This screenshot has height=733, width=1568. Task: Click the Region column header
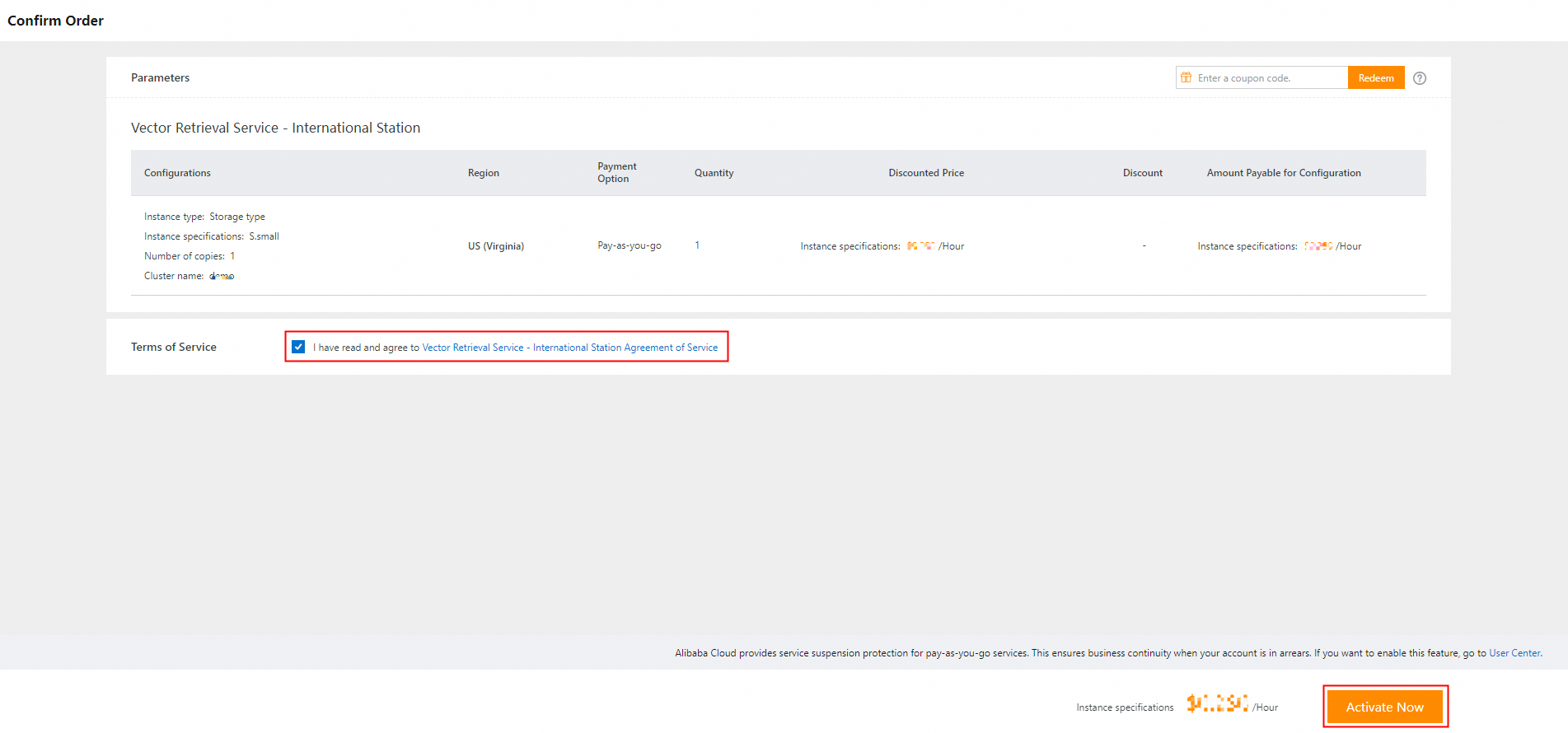(484, 173)
